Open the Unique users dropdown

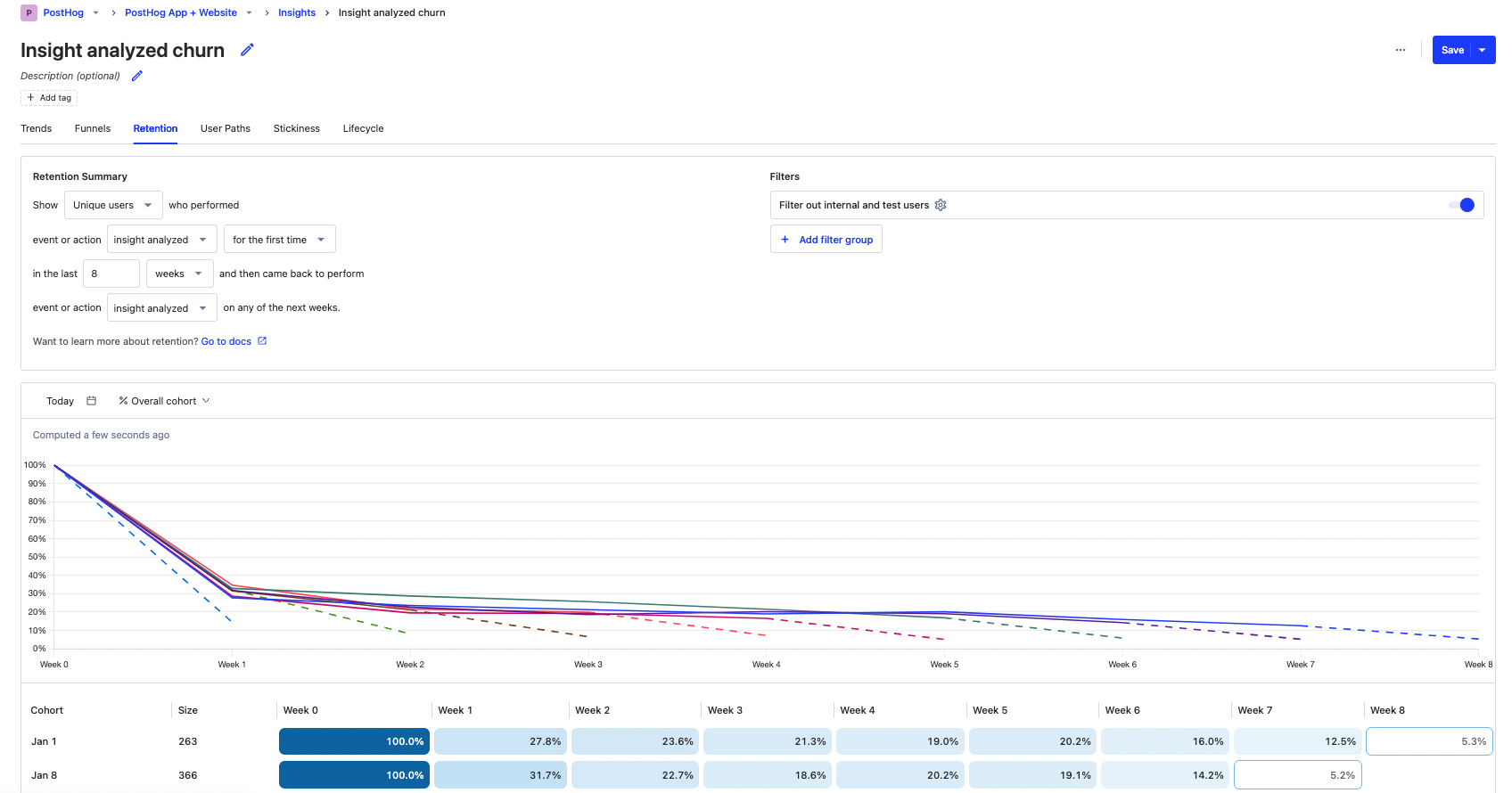tap(113, 205)
